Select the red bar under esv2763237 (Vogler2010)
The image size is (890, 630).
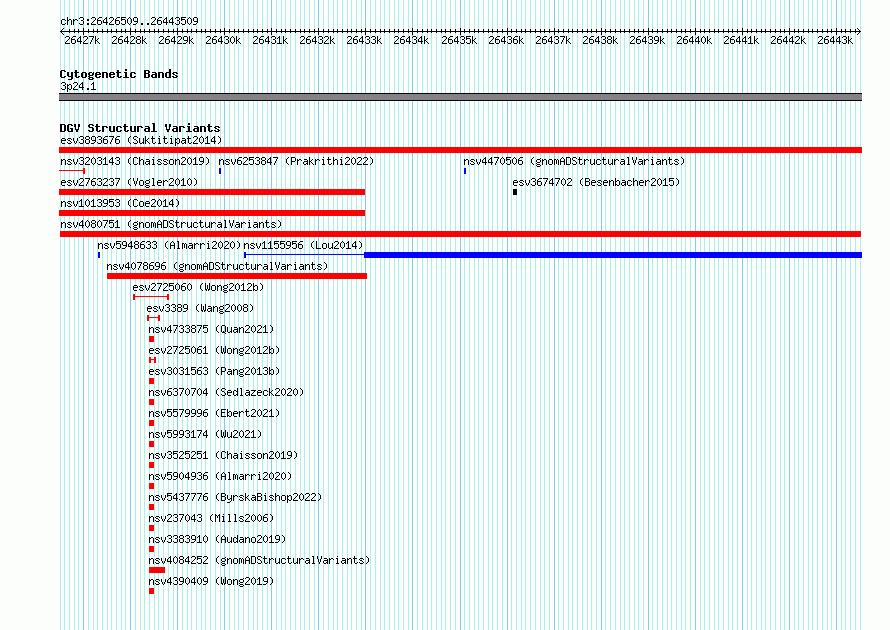pos(212,192)
